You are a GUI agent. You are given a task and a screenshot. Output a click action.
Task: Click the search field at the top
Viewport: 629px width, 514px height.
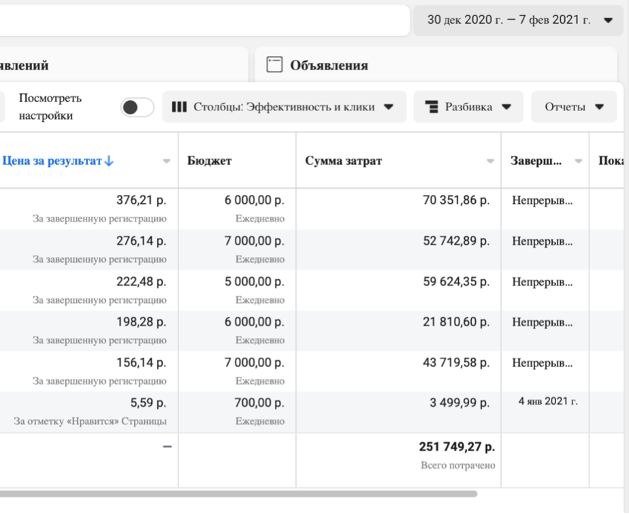pos(200,20)
